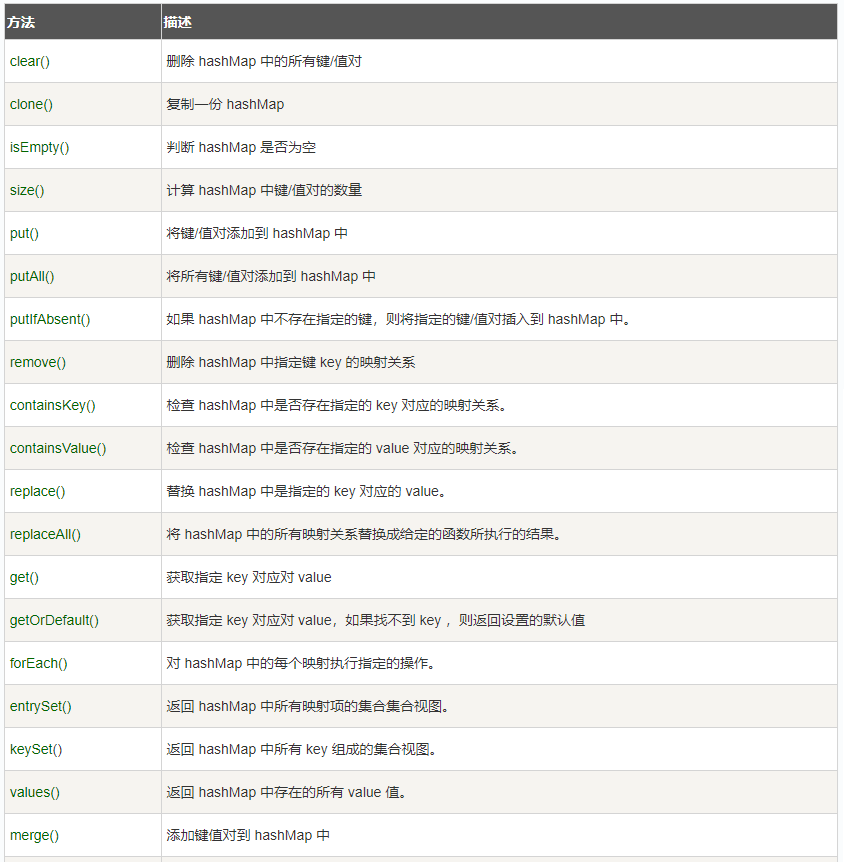Open the remove() method link
The width and height of the screenshot is (844, 862).
click(x=38, y=362)
